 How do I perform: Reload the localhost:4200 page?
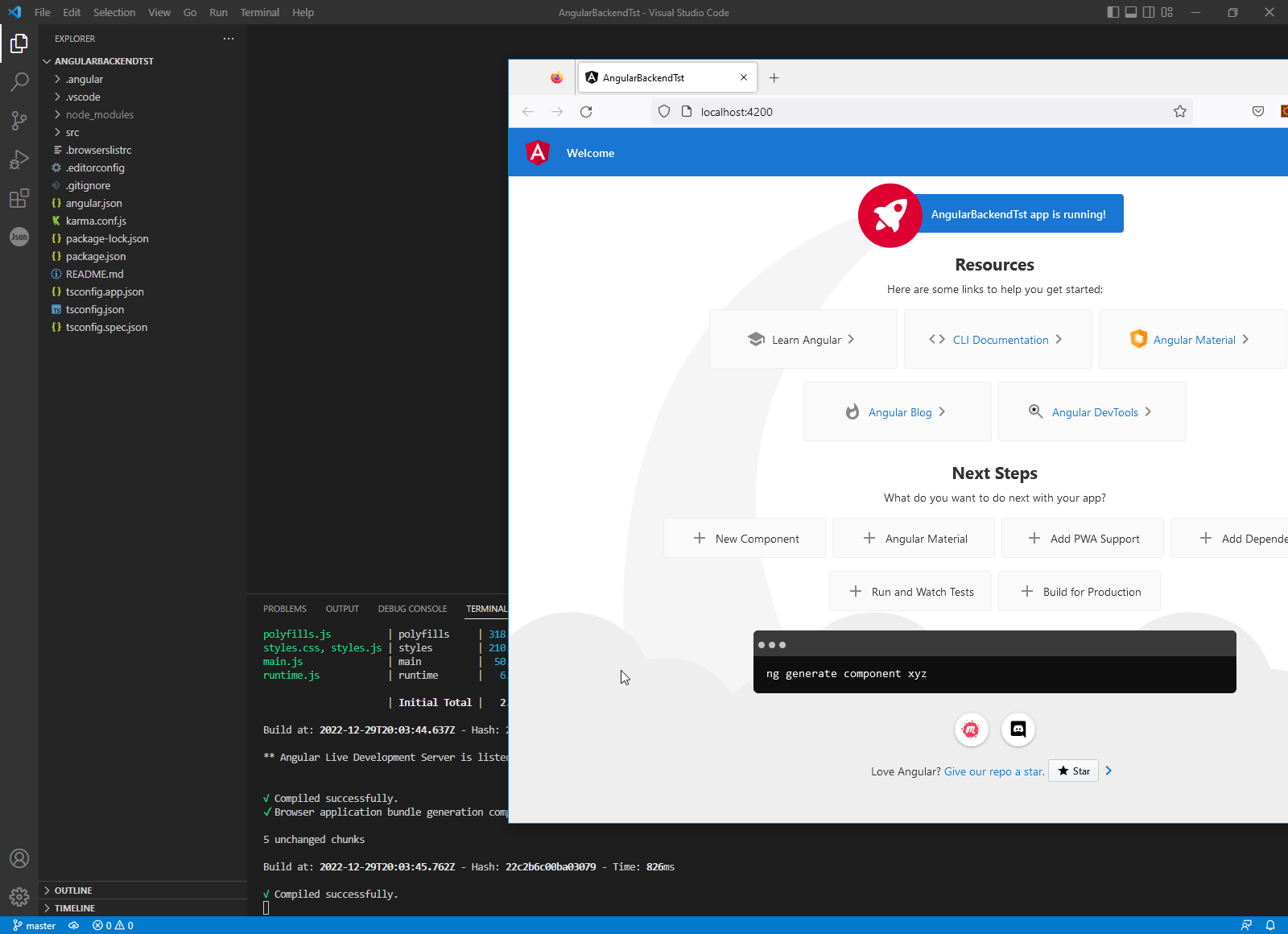(x=586, y=111)
